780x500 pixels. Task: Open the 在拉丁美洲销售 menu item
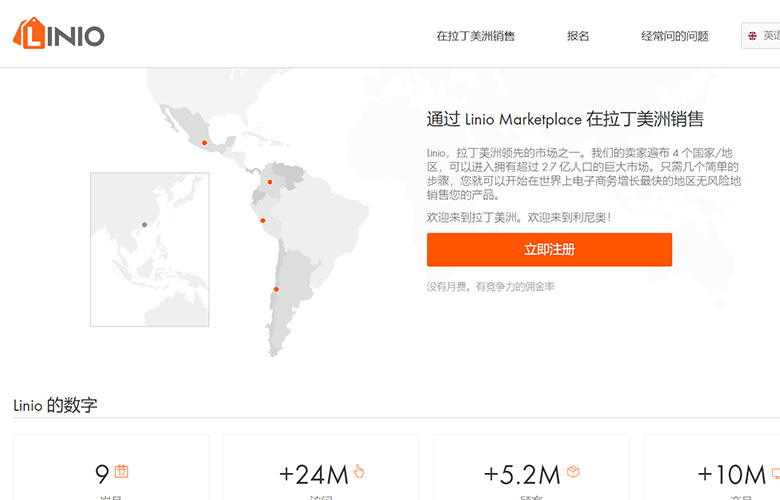[475, 36]
